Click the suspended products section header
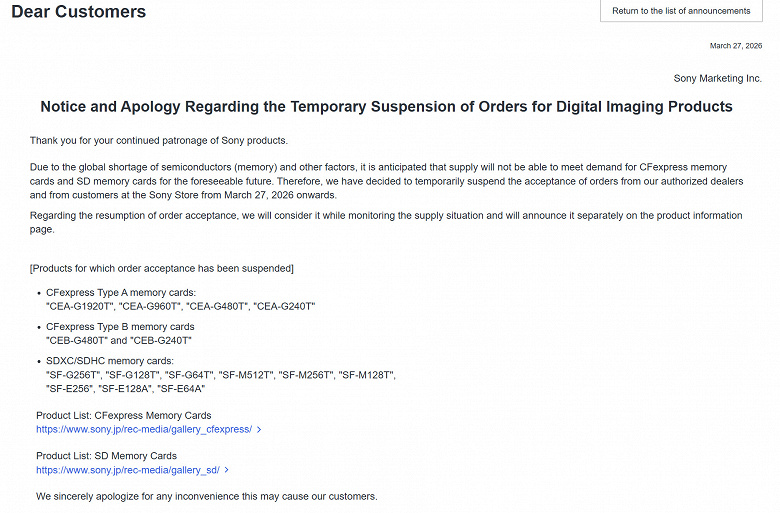780x513 pixels. 162,268
